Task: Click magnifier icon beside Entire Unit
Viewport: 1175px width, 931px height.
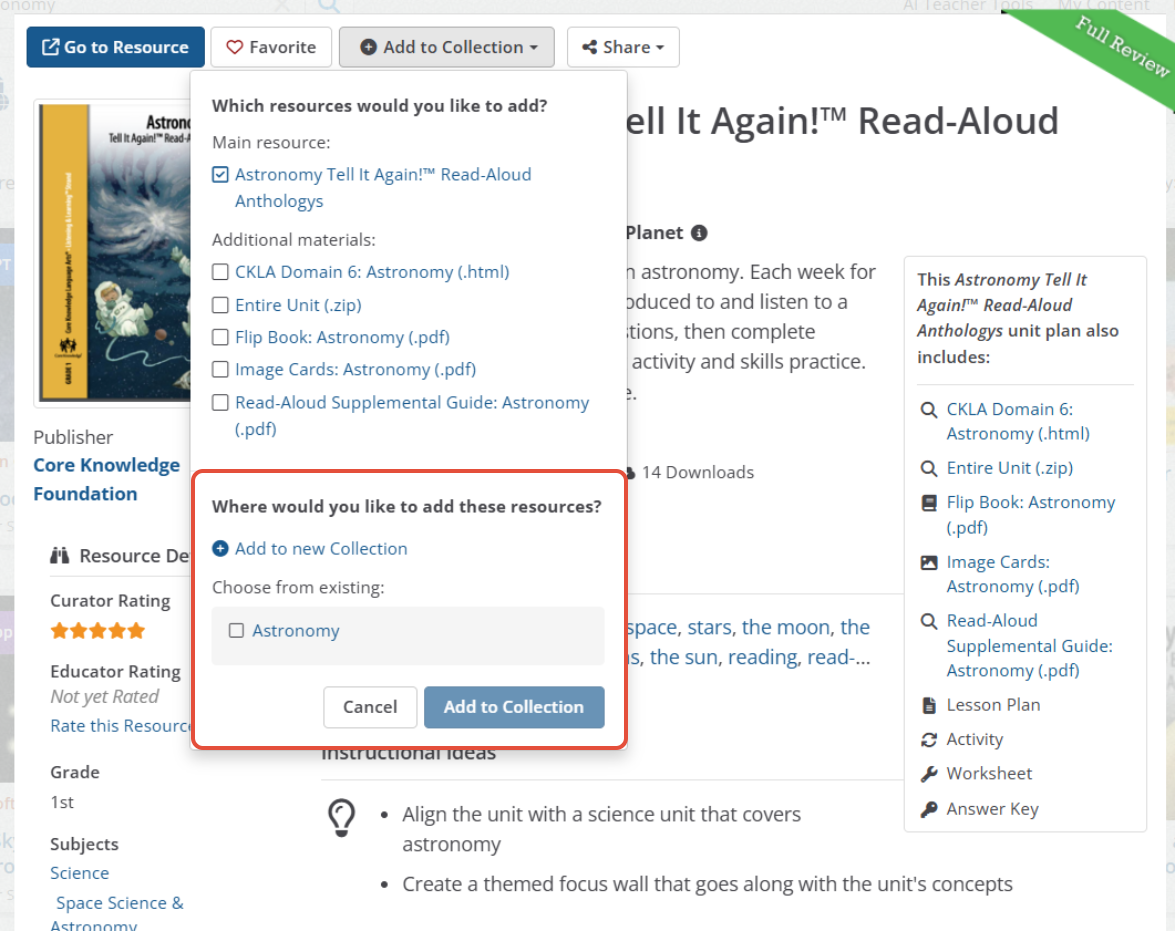Action: (x=928, y=468)
